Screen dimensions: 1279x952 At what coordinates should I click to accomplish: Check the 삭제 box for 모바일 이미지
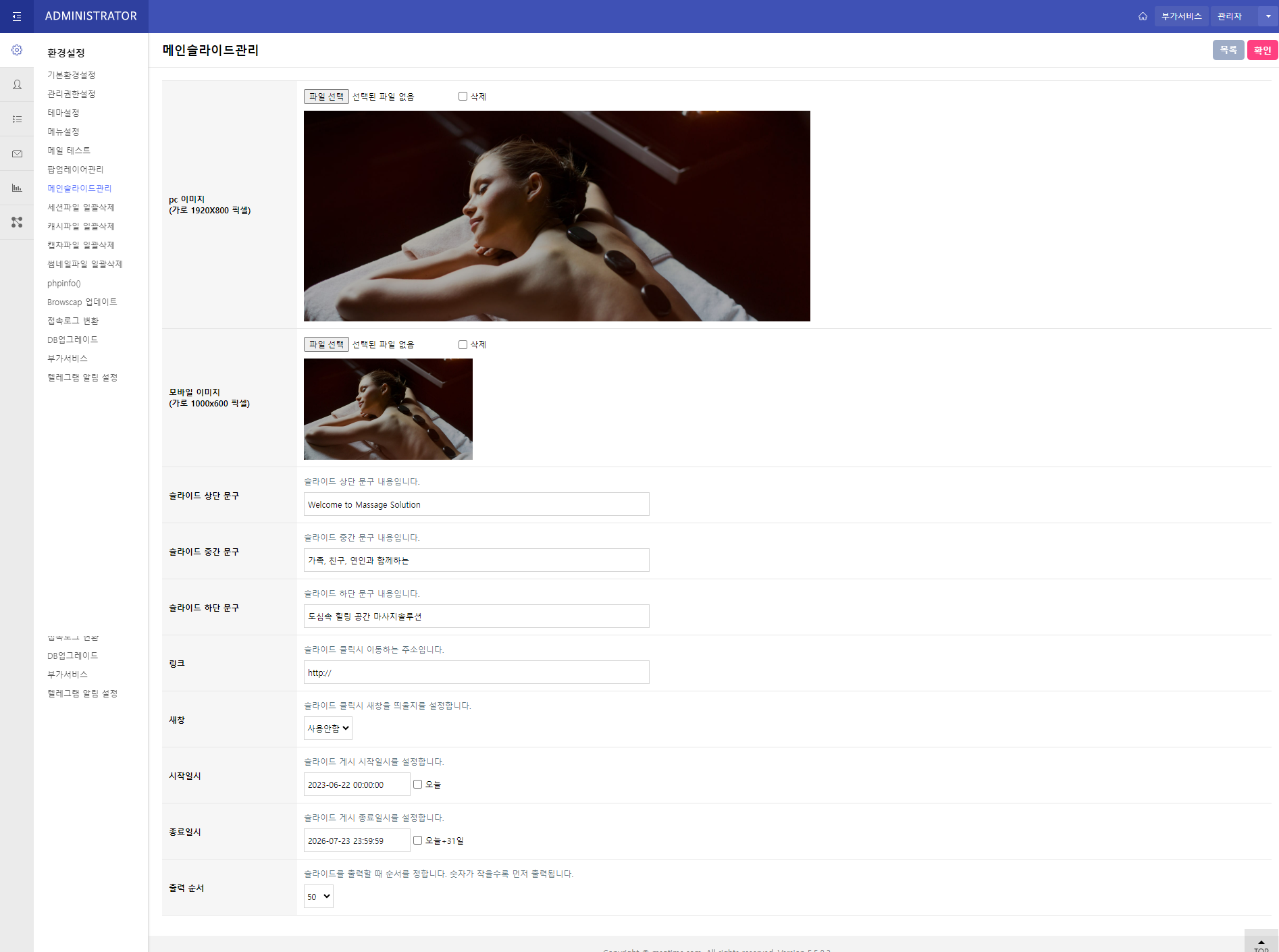coord(463,344)
